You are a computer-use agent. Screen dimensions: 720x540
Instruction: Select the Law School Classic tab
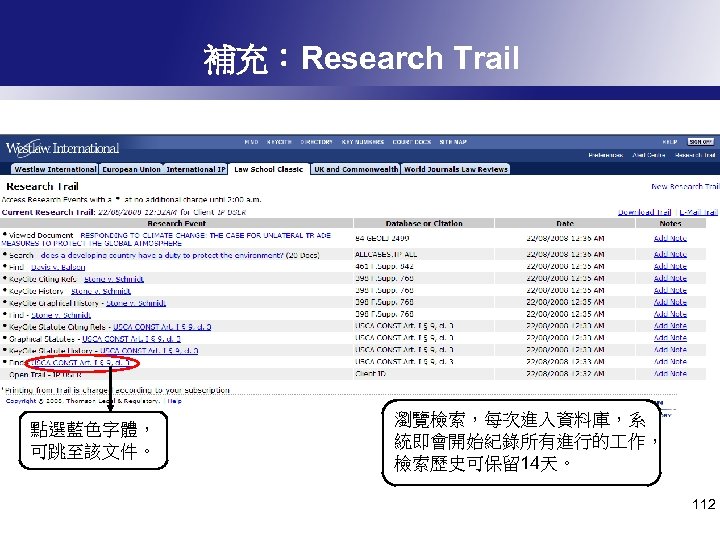[269, 169]
